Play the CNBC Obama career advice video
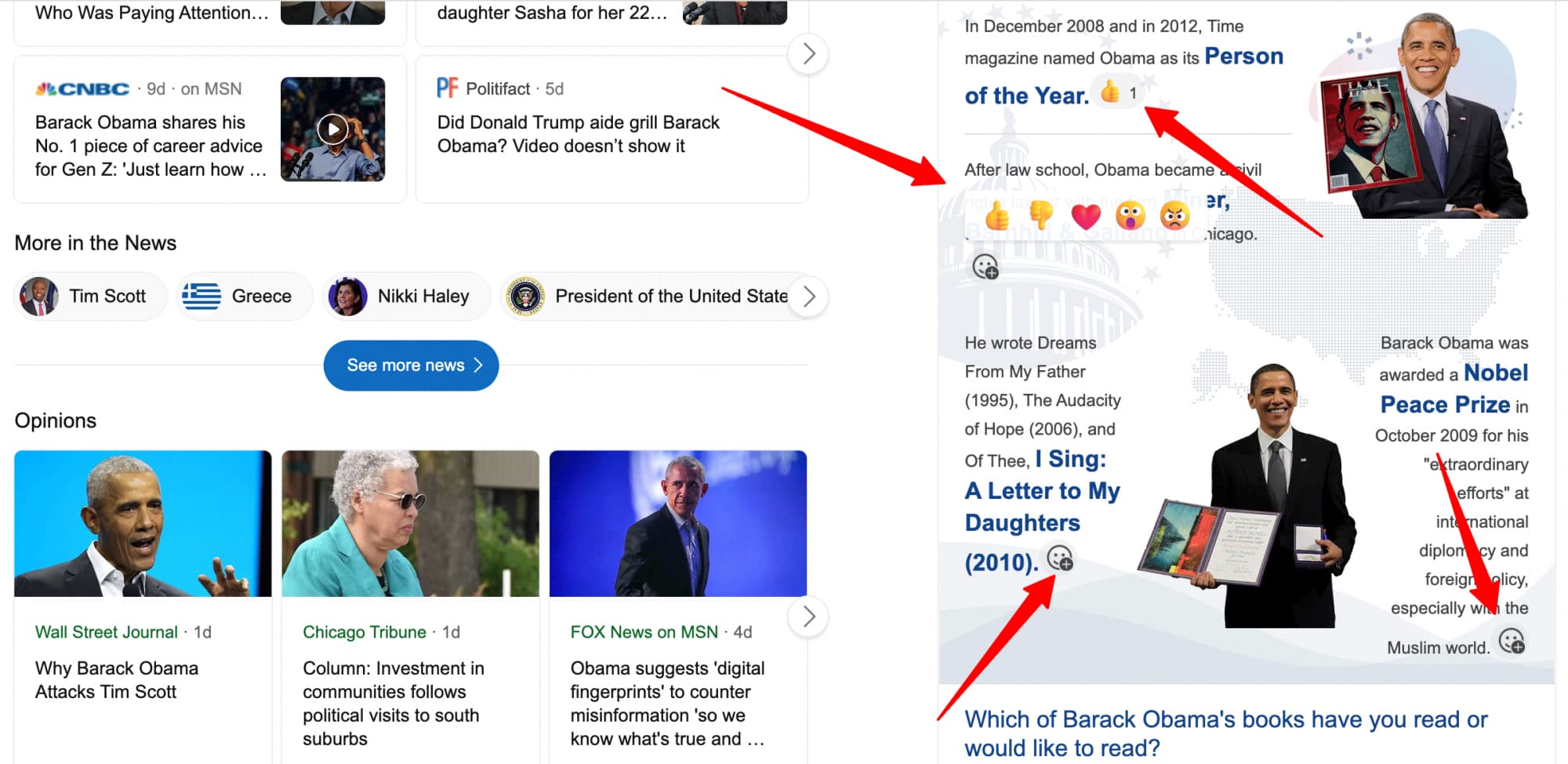This screenshot has height=764, width=1568. coord(332,129)
